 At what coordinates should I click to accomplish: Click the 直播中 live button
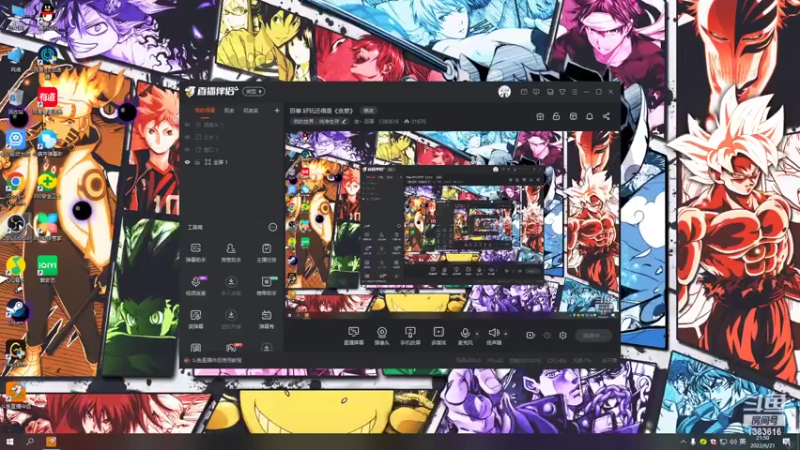(x=594, y=336)
